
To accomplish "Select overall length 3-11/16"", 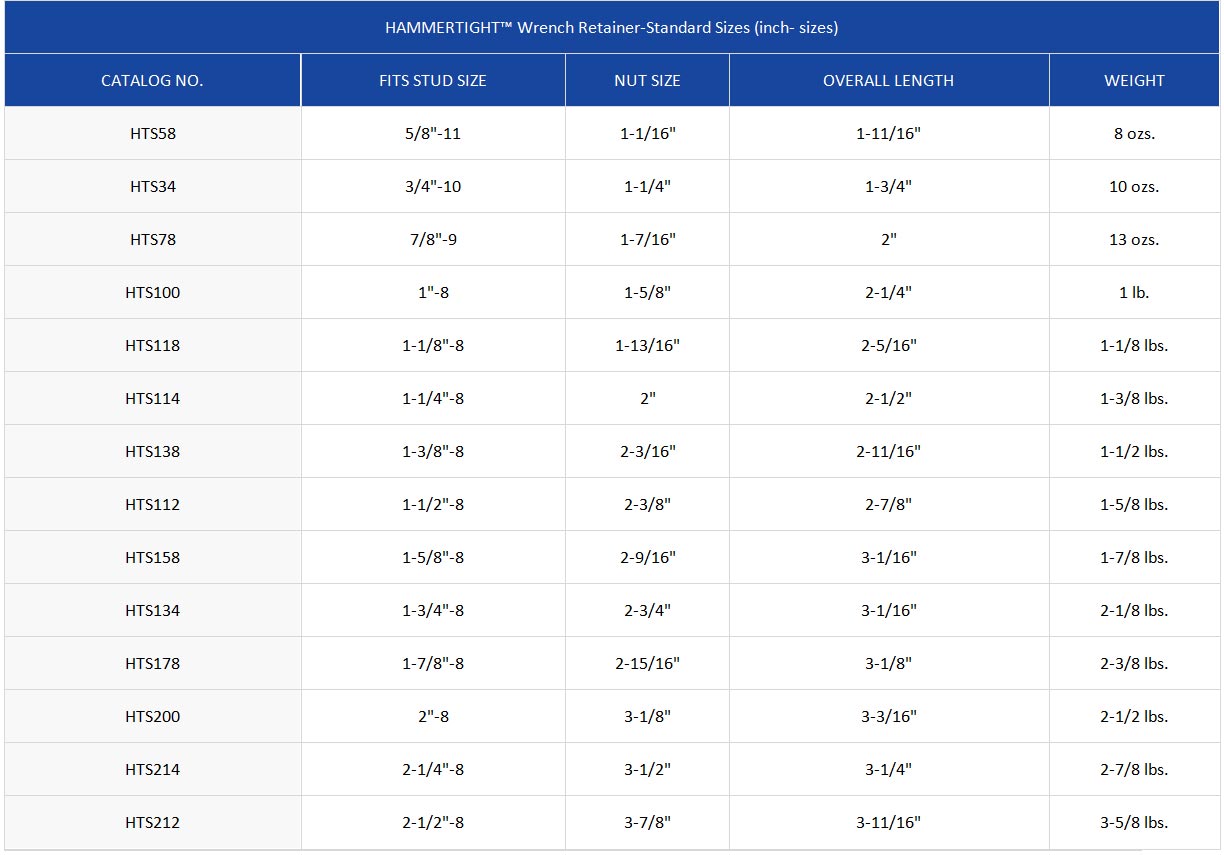I will (889, 823).
